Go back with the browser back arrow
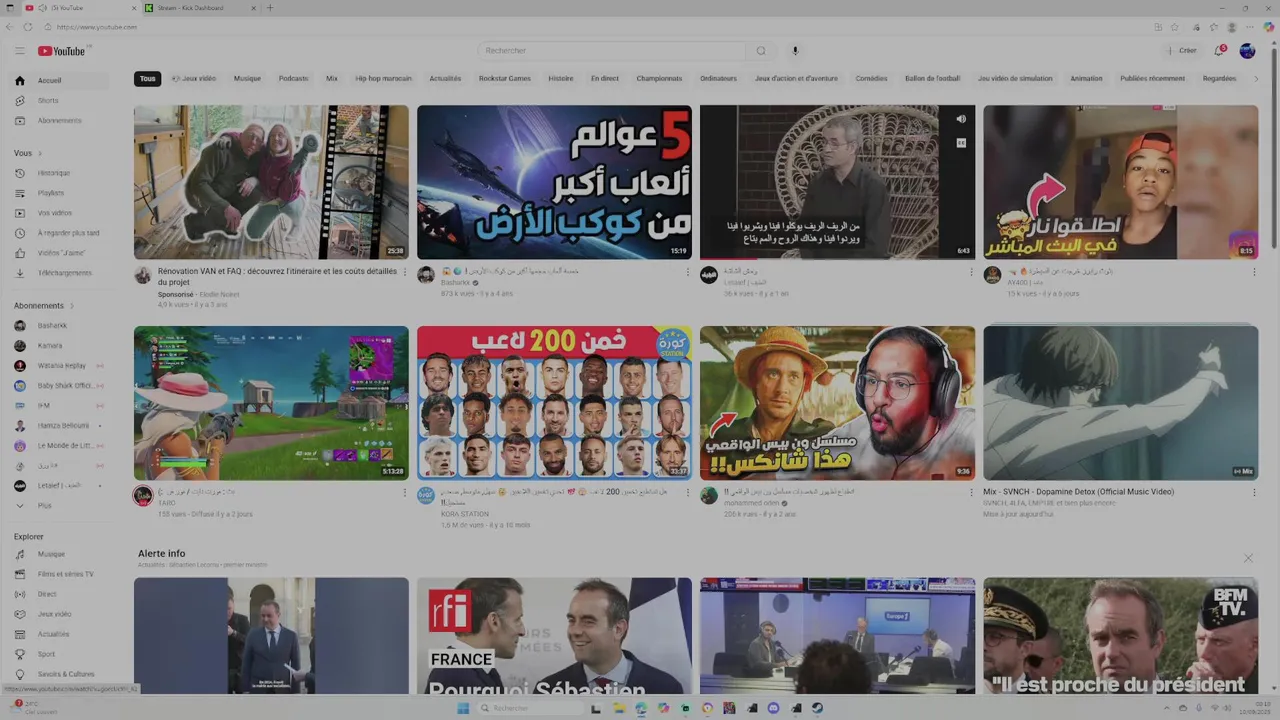Image resolution: width=1280 pixels, height=720 pixels. pyautogui.click(x=9, y=27)
